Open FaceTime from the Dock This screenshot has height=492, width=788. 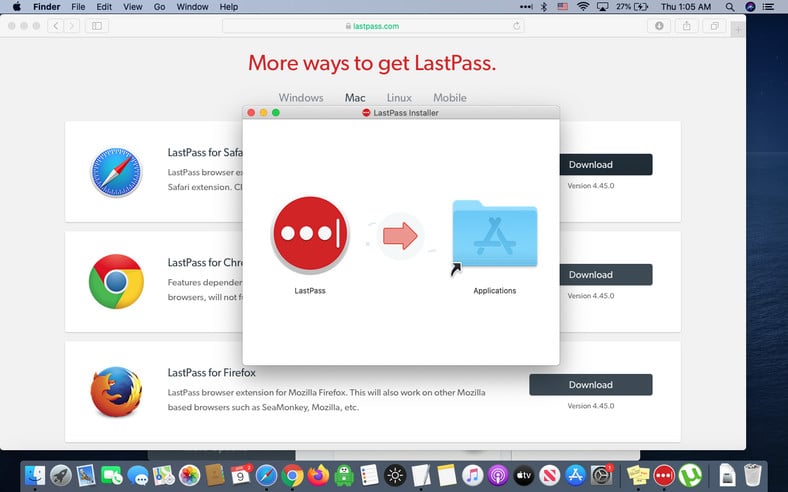pos(112,475)
